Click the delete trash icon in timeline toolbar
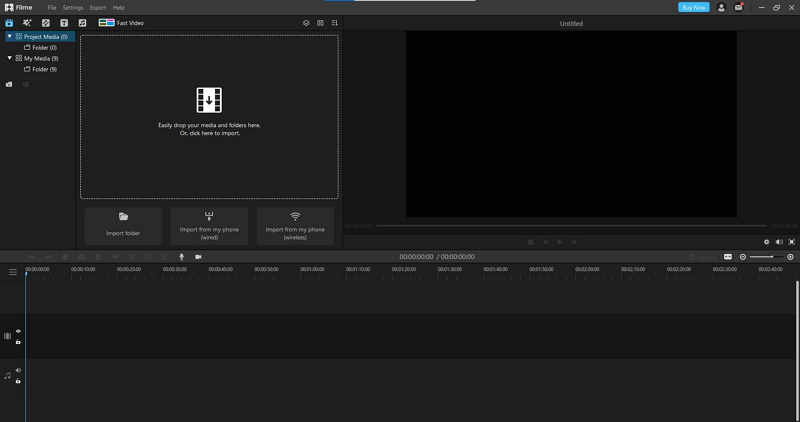 tap(98, 257)
